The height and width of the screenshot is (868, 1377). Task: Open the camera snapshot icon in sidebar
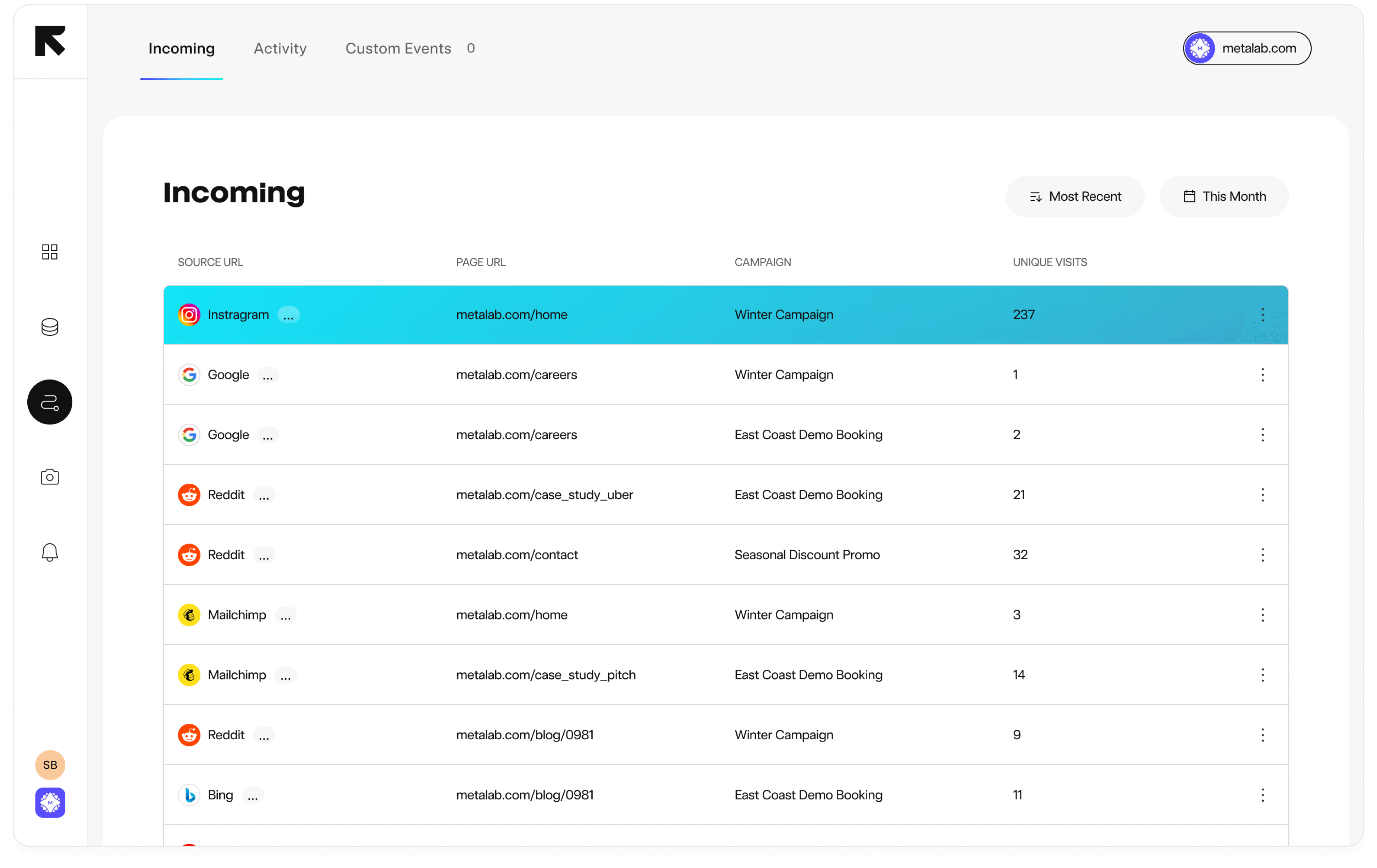[50, 477]
